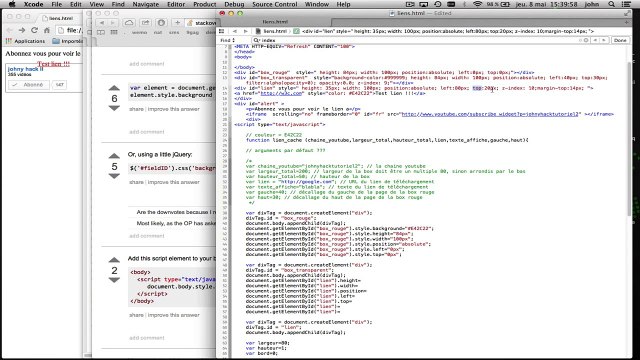Click the johny hack II channel link
This screenshot has height=360, width=640.
(x=25, y=69)
